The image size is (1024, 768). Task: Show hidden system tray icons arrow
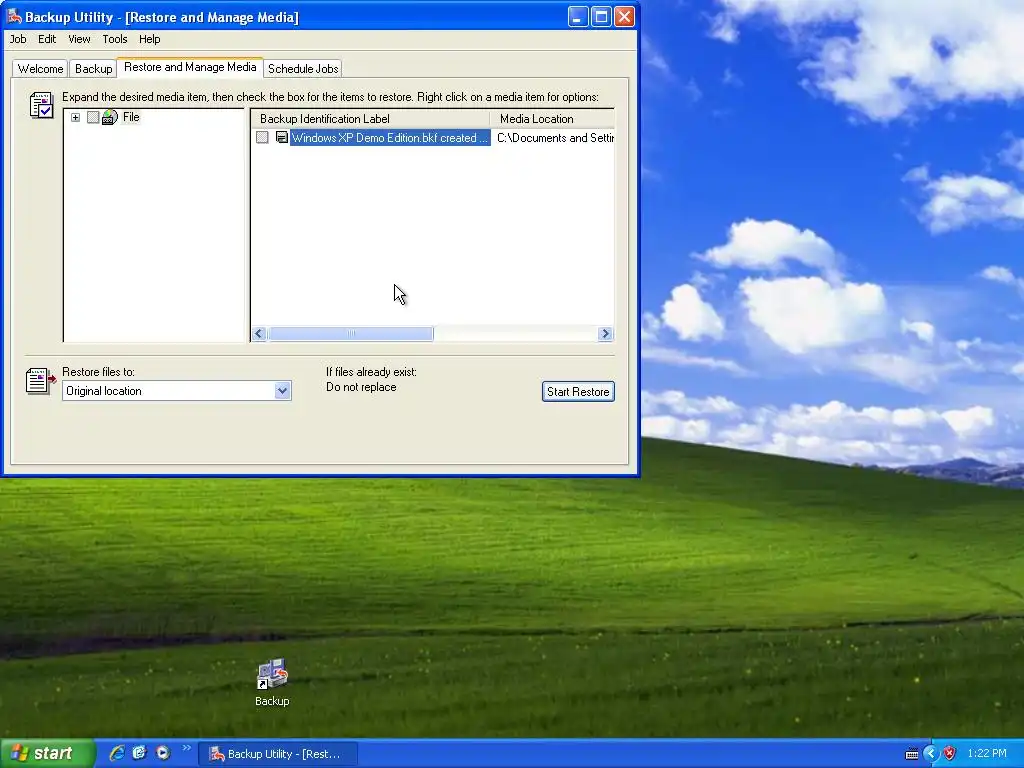[x=931, y=754]
